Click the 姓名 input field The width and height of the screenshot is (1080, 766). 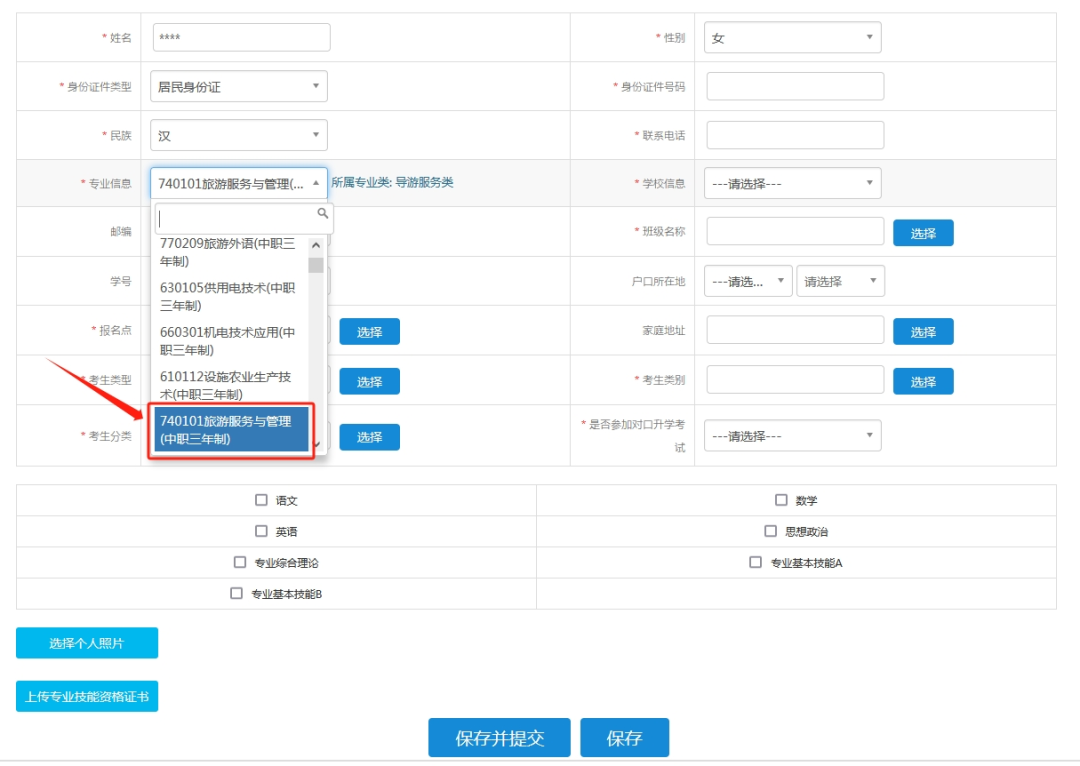tap(241, 37)
